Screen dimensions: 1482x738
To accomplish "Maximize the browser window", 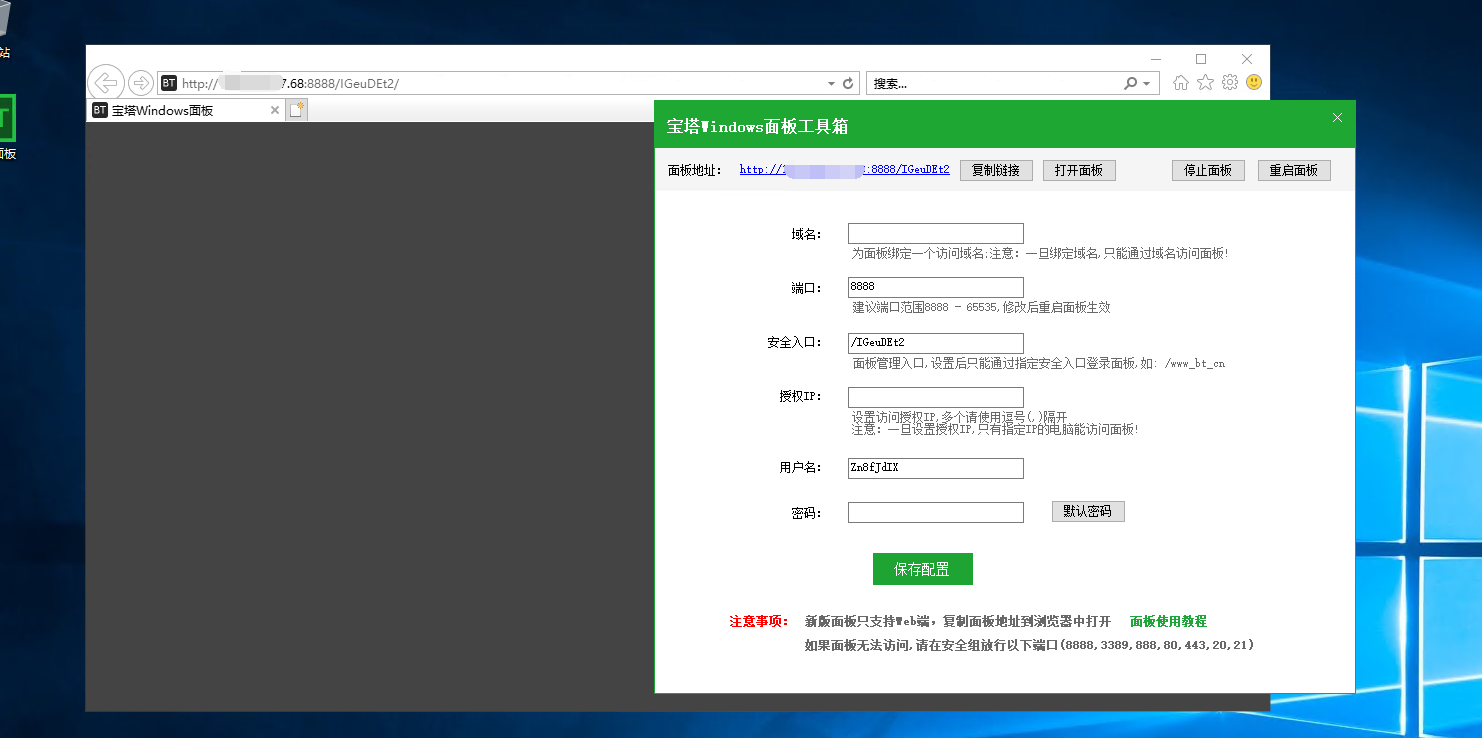I will [1201, 59].
